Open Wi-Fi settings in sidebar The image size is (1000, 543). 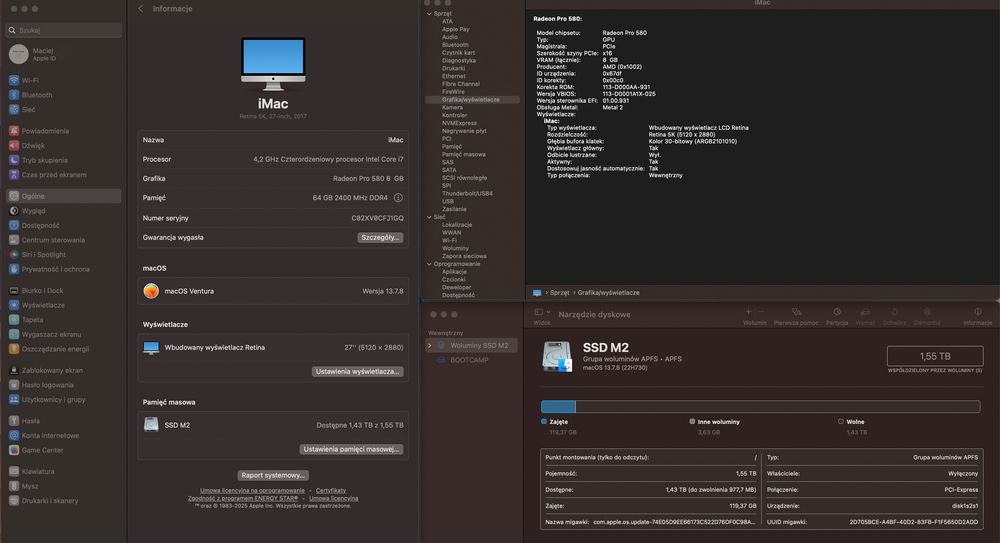30,80
